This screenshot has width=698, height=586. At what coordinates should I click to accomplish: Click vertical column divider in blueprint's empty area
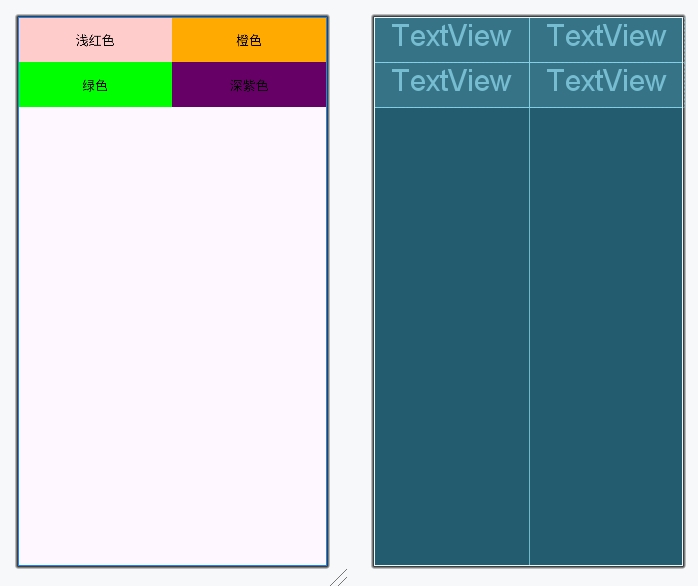pos(529,330)
